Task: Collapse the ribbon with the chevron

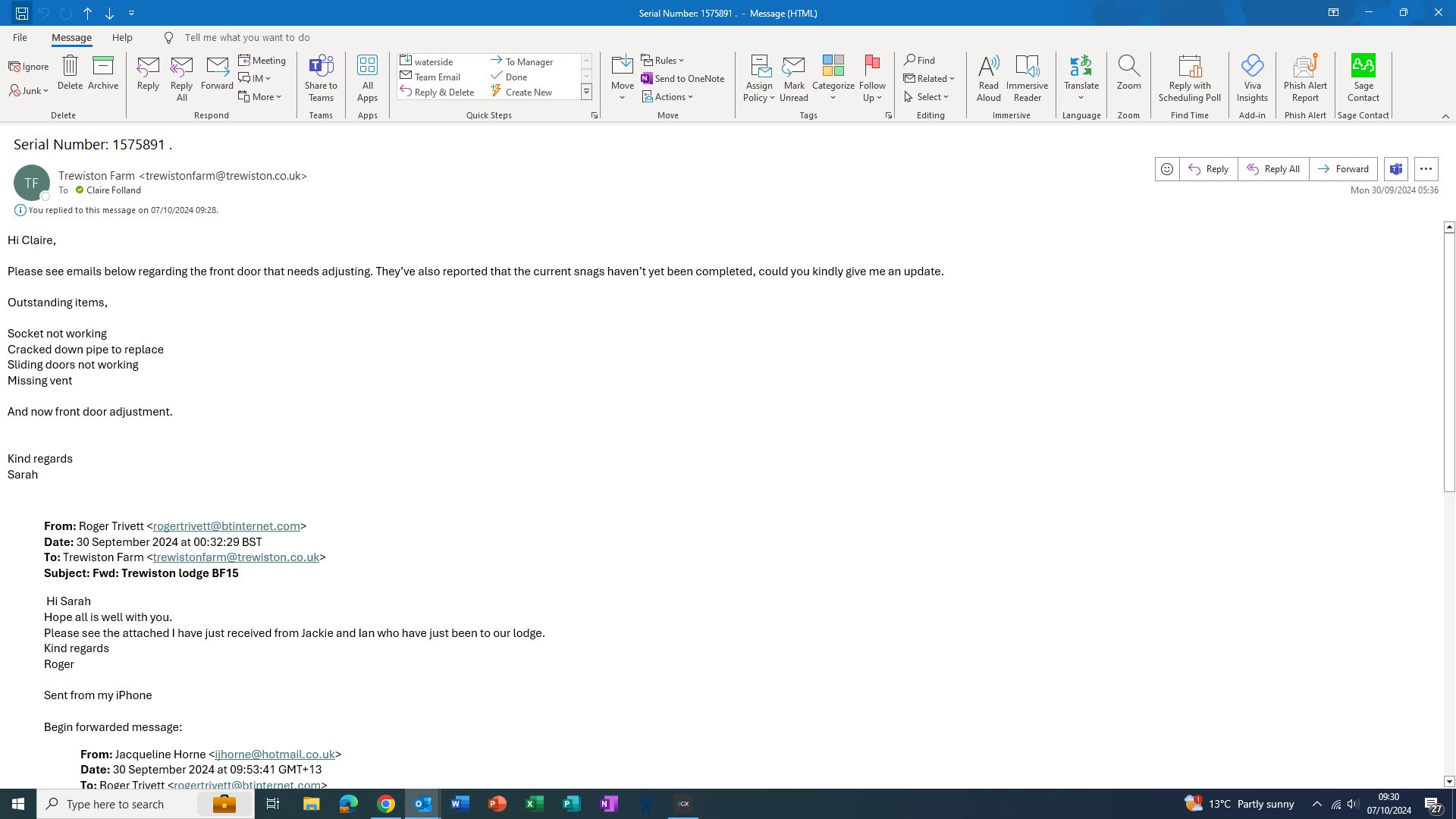Action: (1445, 116)
